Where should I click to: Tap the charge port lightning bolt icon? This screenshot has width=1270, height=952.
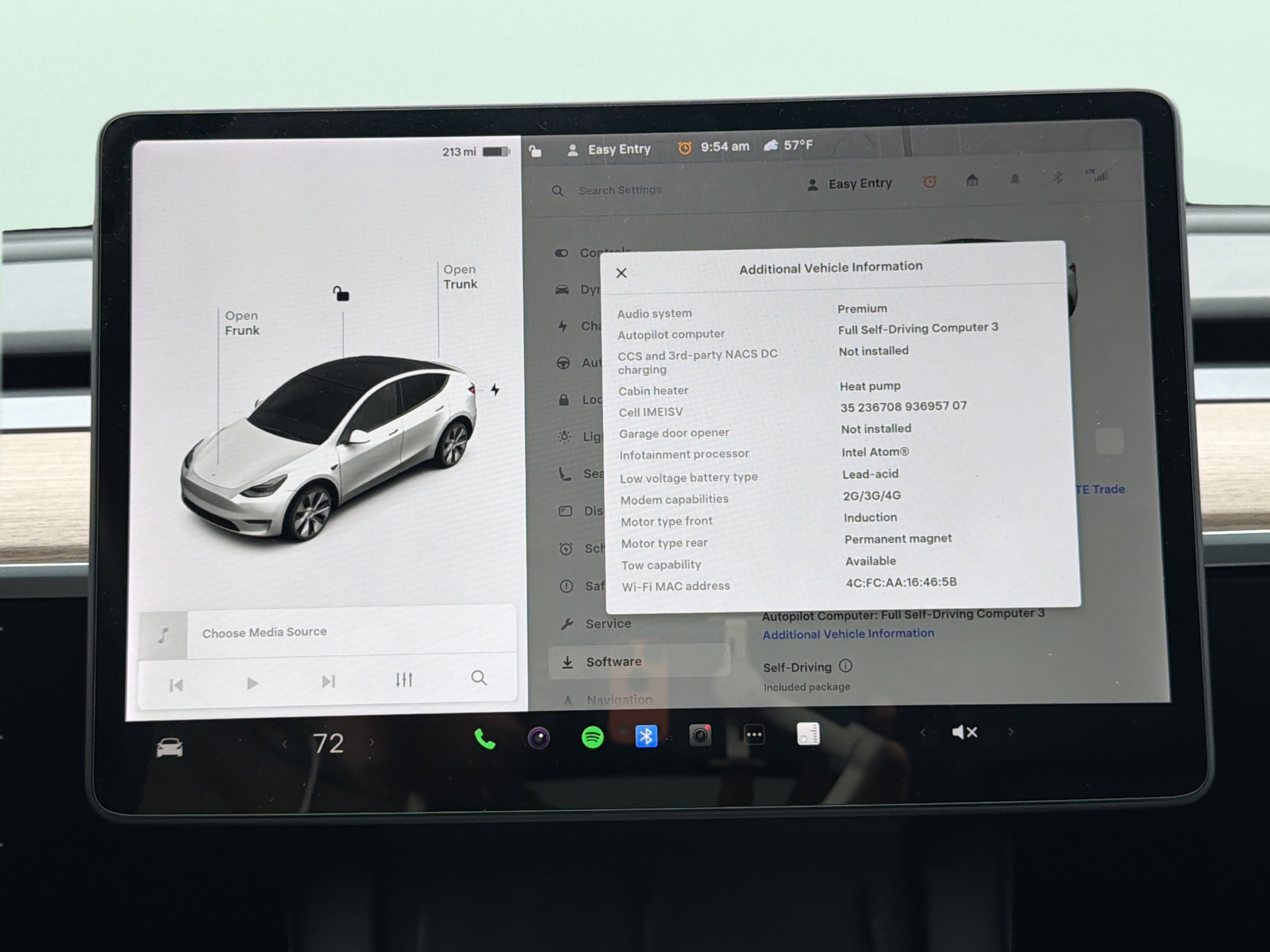click(x=495, y=390)
